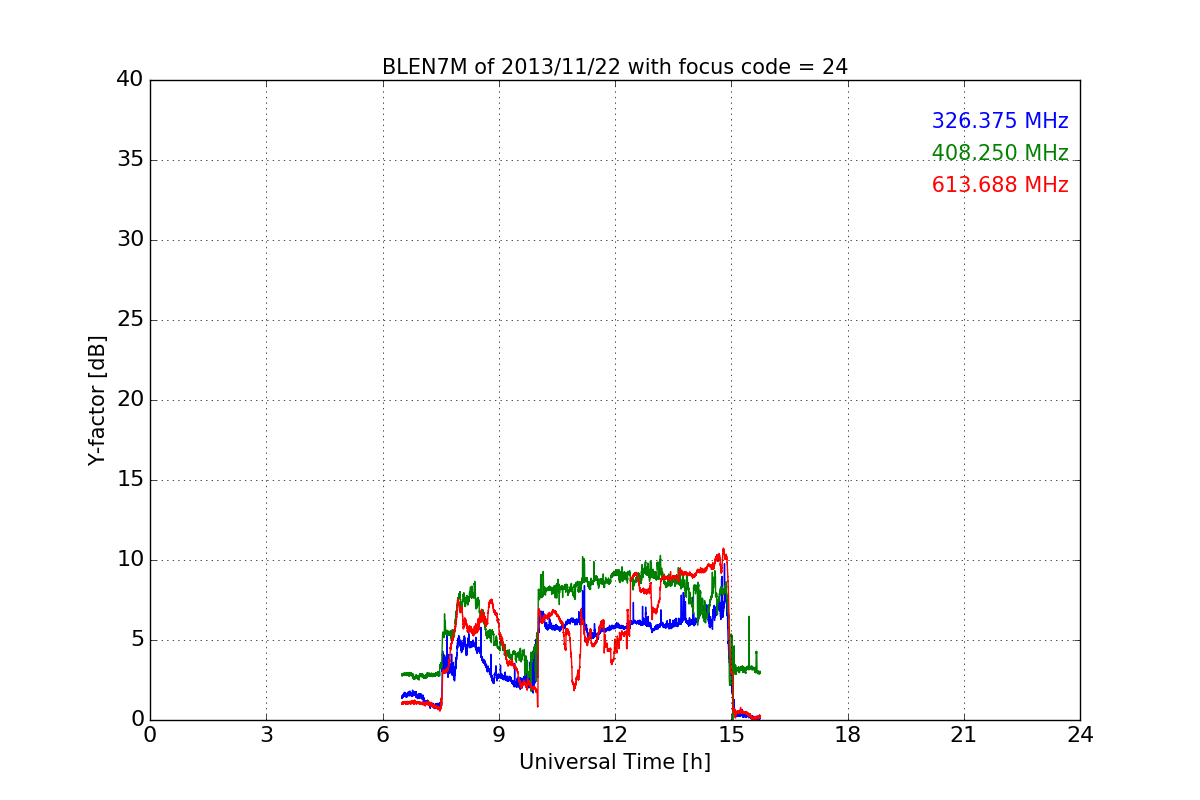This screenshot has width=1200, height=800.
Task: Click x-axis tick value 6
Action: click(383, 735)
